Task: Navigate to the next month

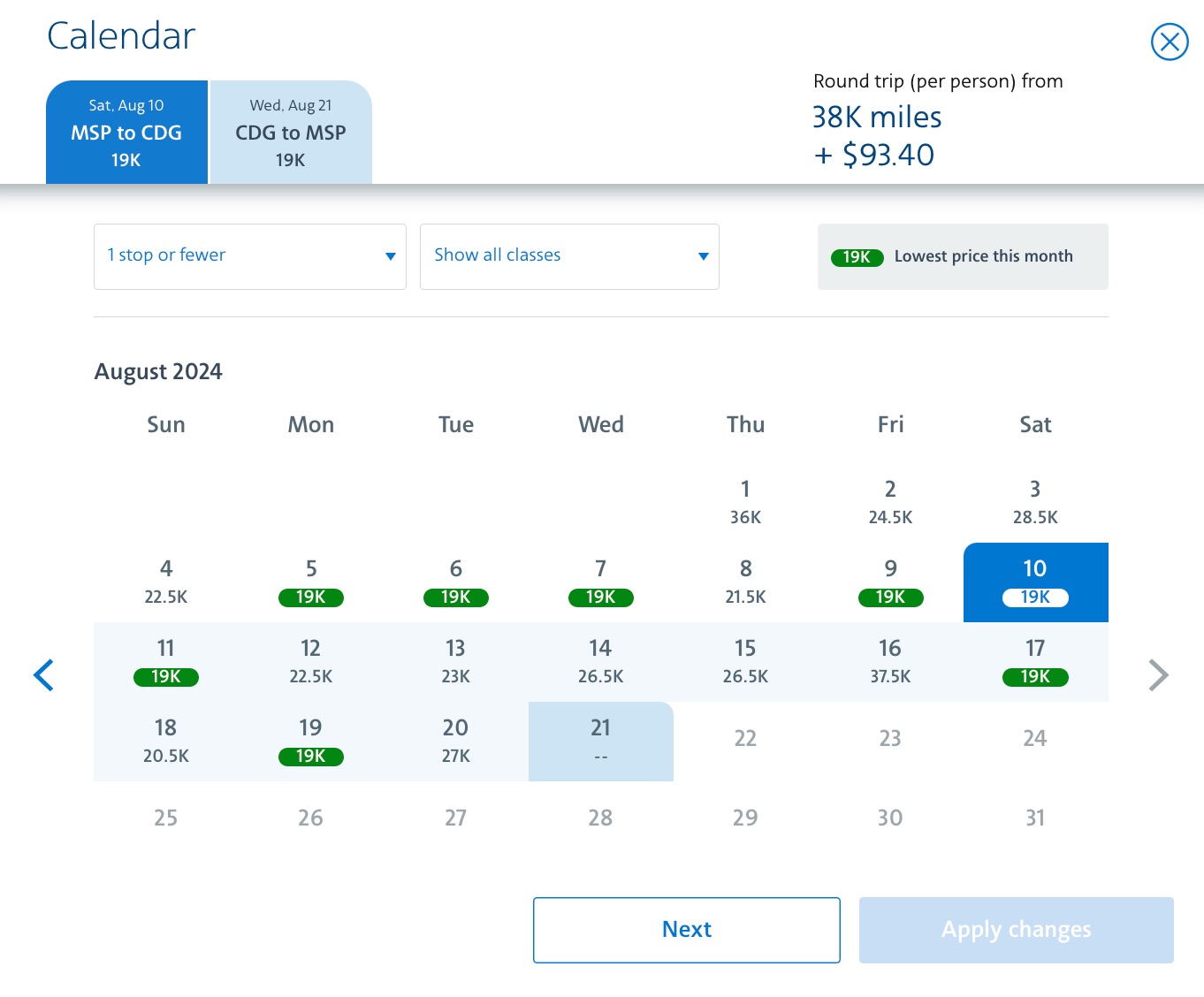Action: point(1159,674)
